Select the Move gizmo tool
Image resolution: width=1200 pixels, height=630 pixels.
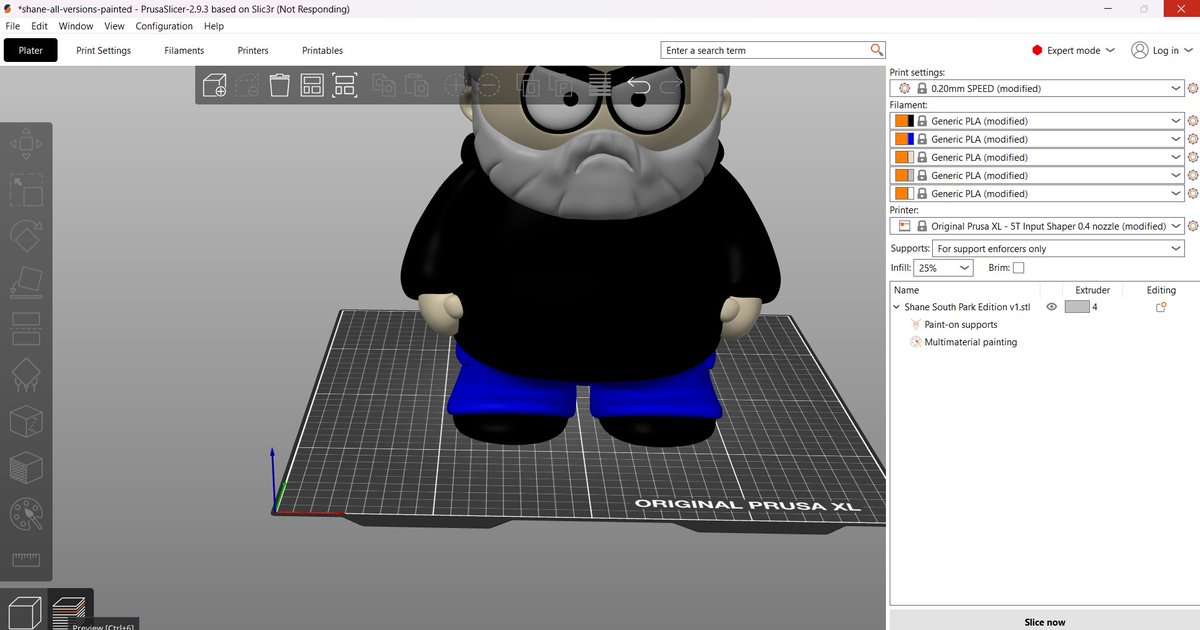[x=26, y=144]
